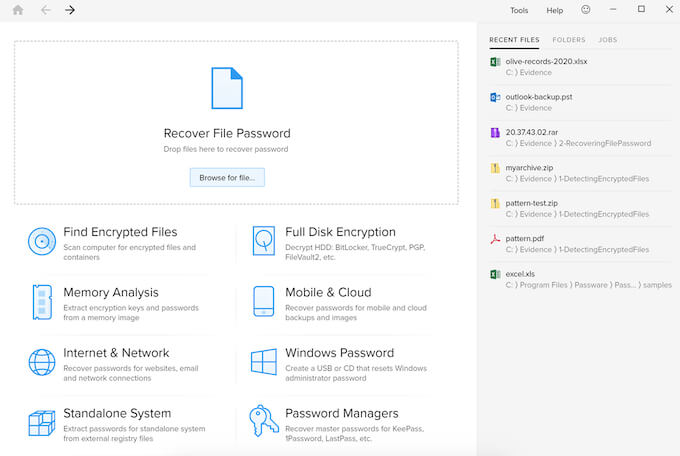Open the Help menu
680x456 pixels.
[x=555, y=11]
